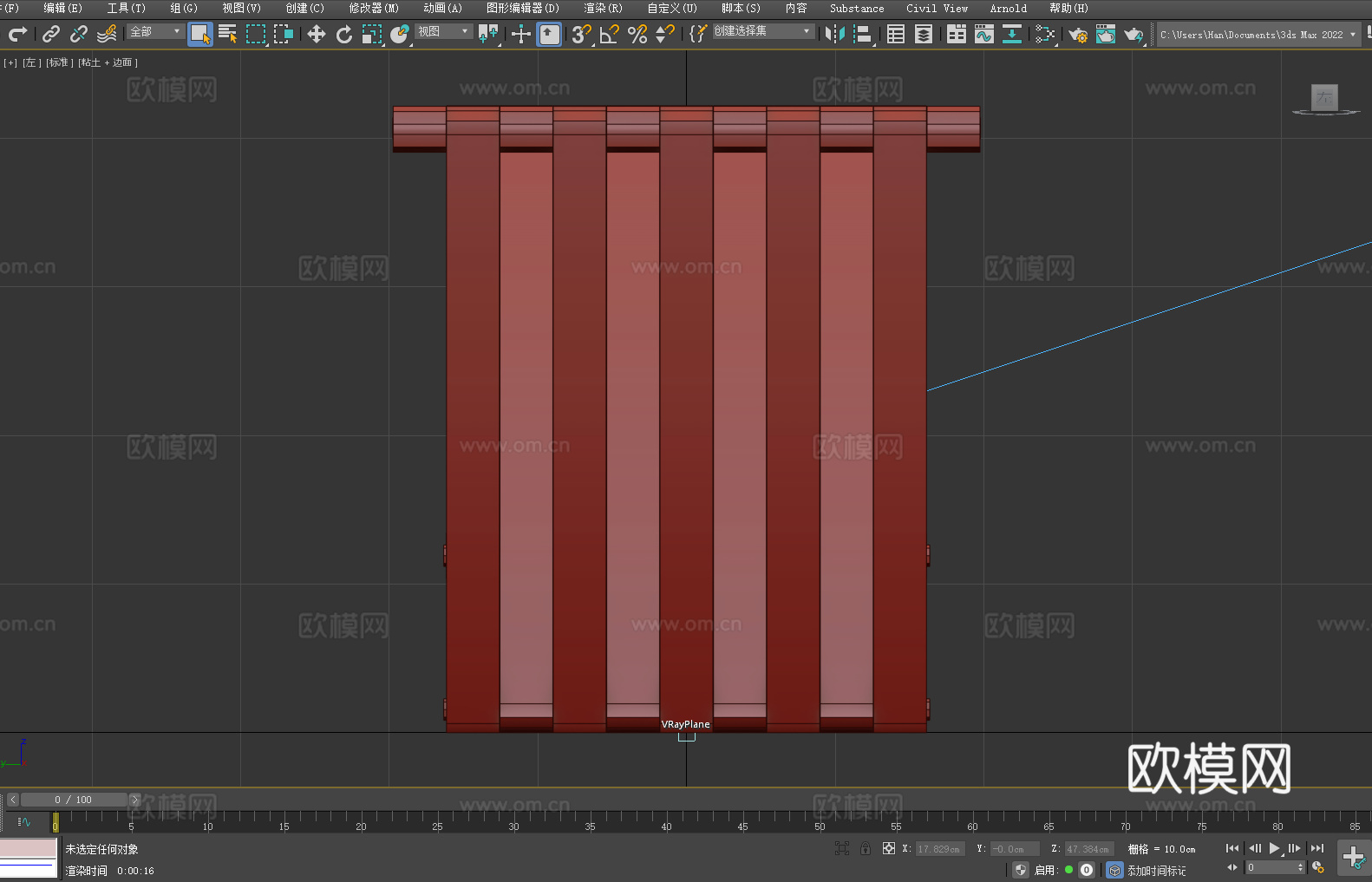Click the [+] viewport menu label
1372x882 pixels.
click(10, 62)
